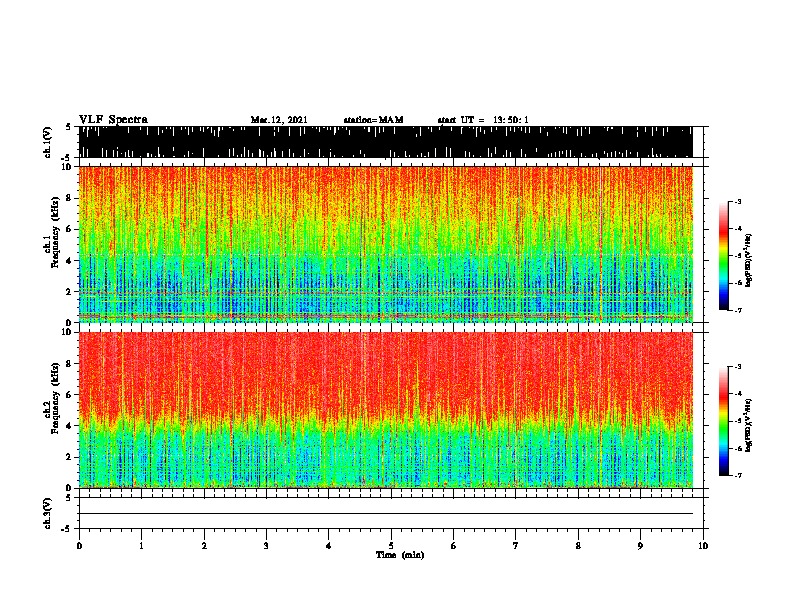Click the 4 kHz tick on ch.1 frequency axis
This screenshot has width=792, height=612.
click(x=69, y=261)
